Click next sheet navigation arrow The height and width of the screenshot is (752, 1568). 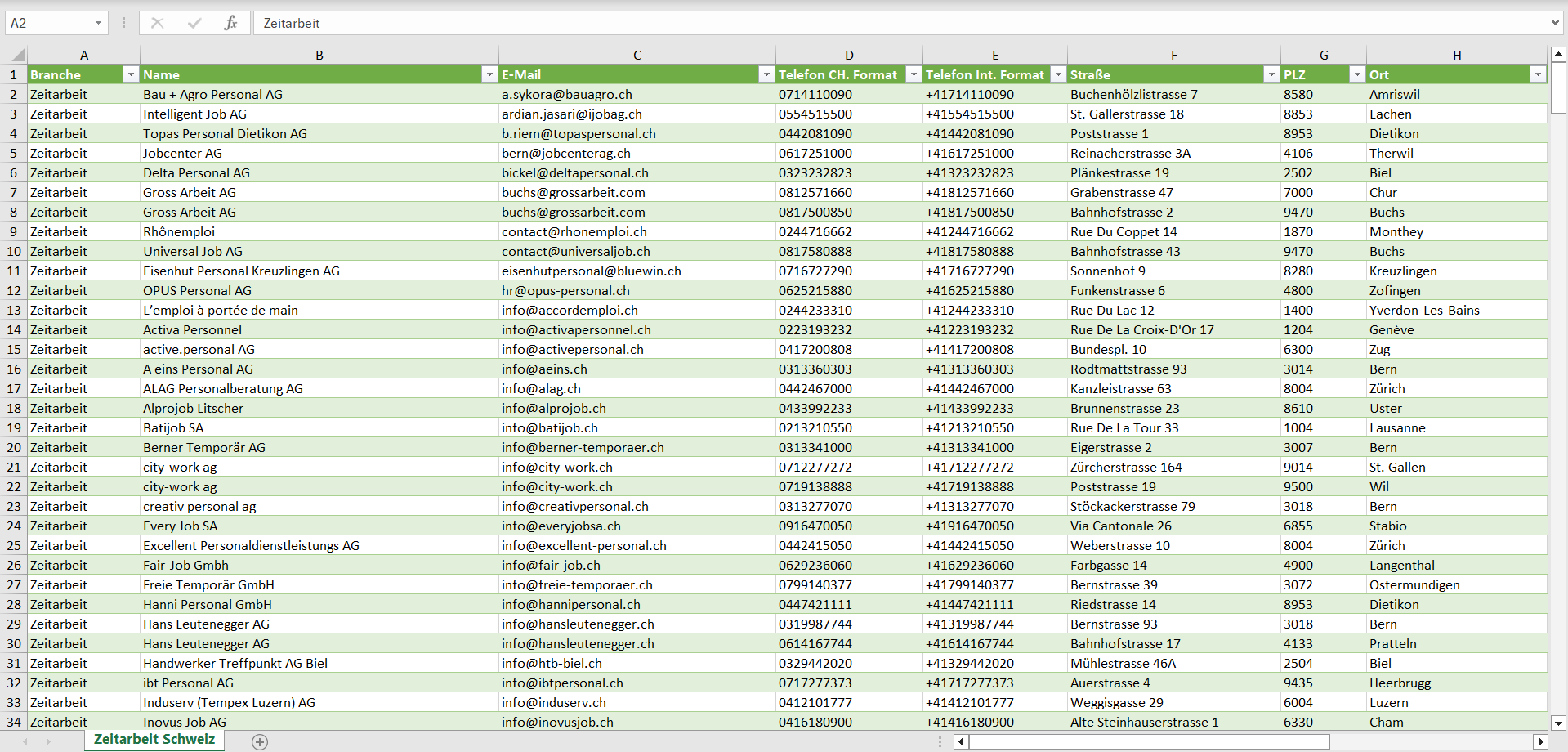(48, 741)
